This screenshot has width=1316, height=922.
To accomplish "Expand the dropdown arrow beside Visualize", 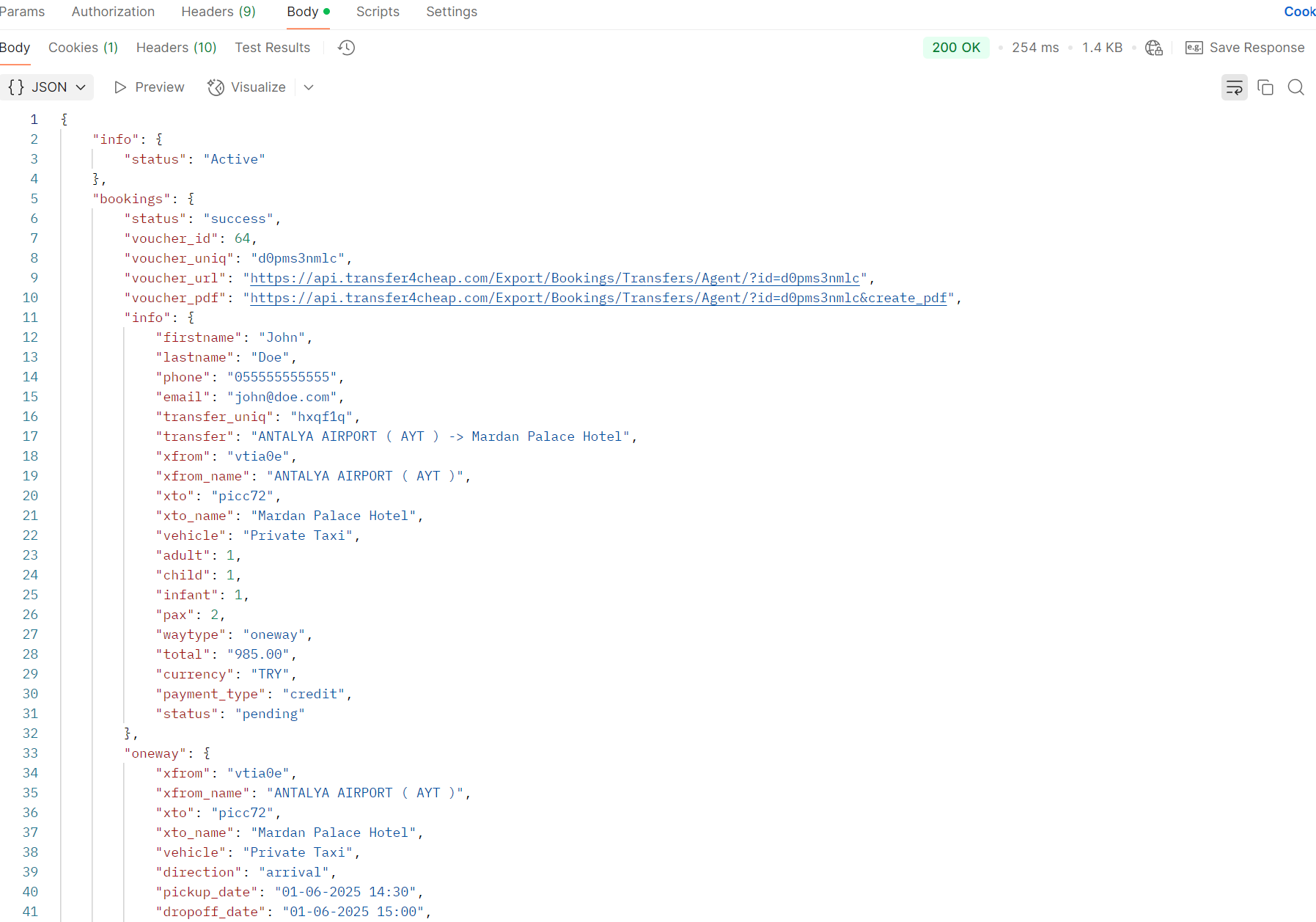I will 309,87.
